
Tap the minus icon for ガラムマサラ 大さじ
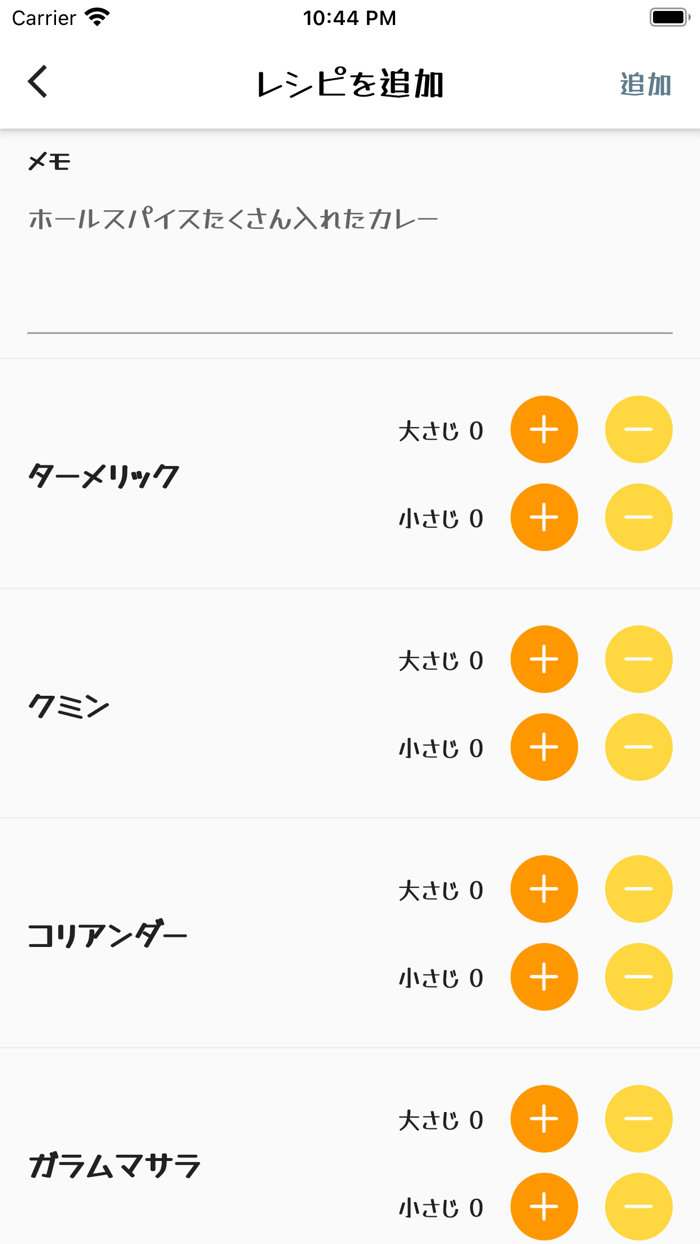coord(638,1118)
